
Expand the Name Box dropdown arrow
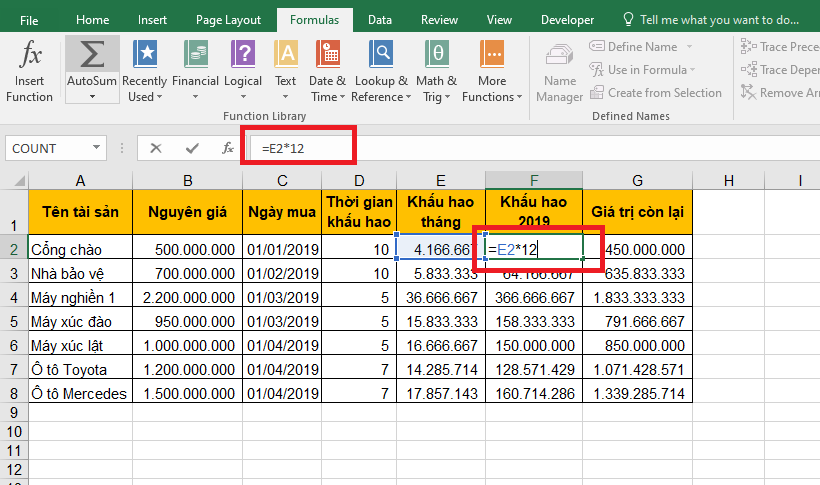(x=96, y=148)
